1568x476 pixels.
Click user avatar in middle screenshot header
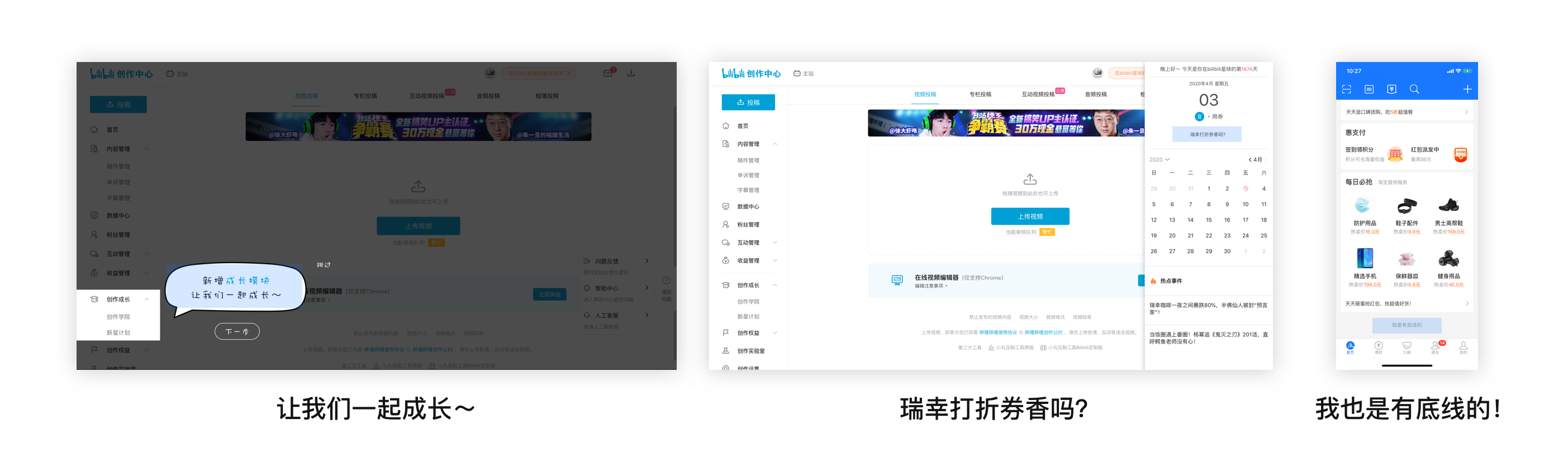tap(1097, 73)
